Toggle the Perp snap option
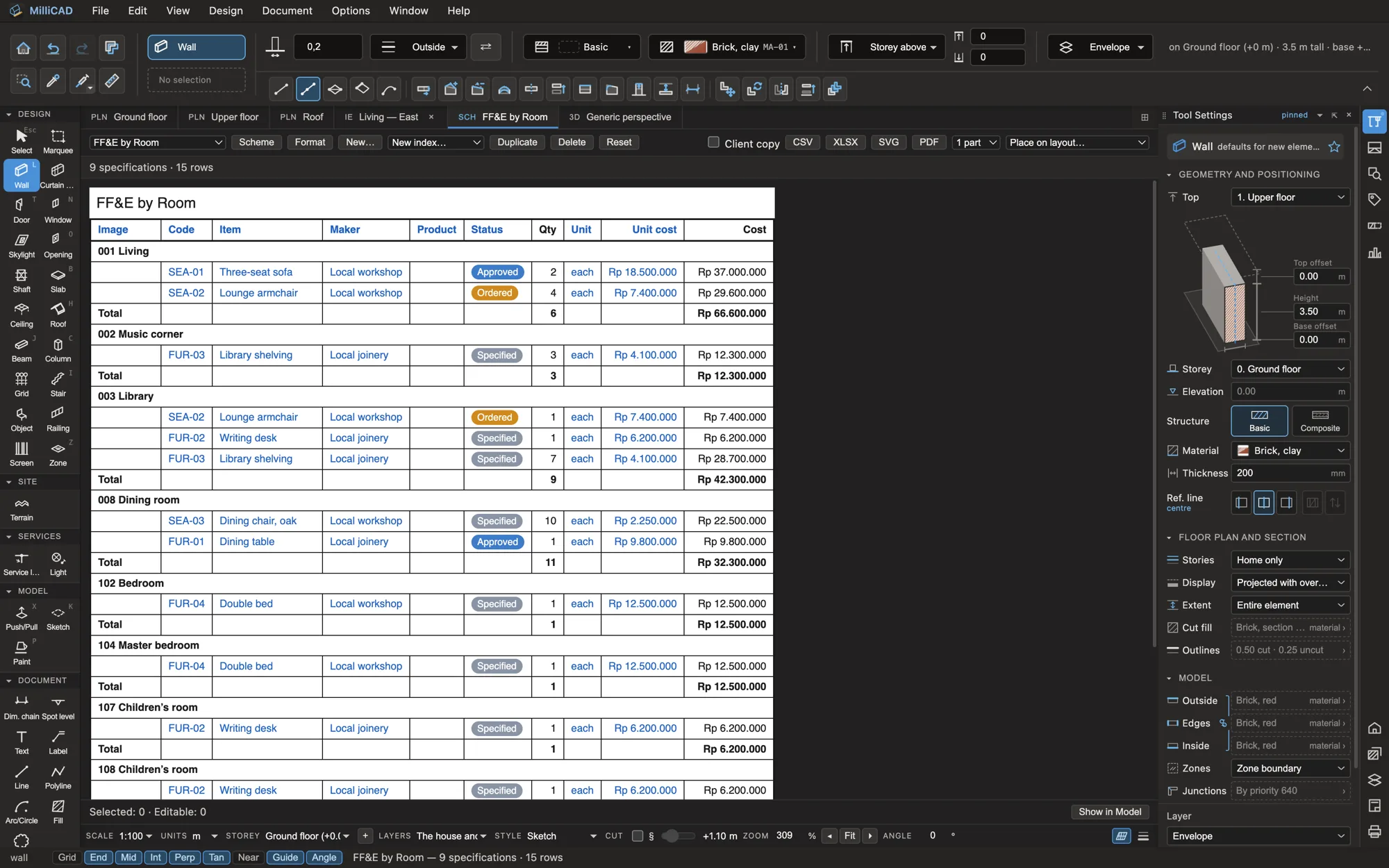The image size is (1389, 868). [x=185, y=858]
